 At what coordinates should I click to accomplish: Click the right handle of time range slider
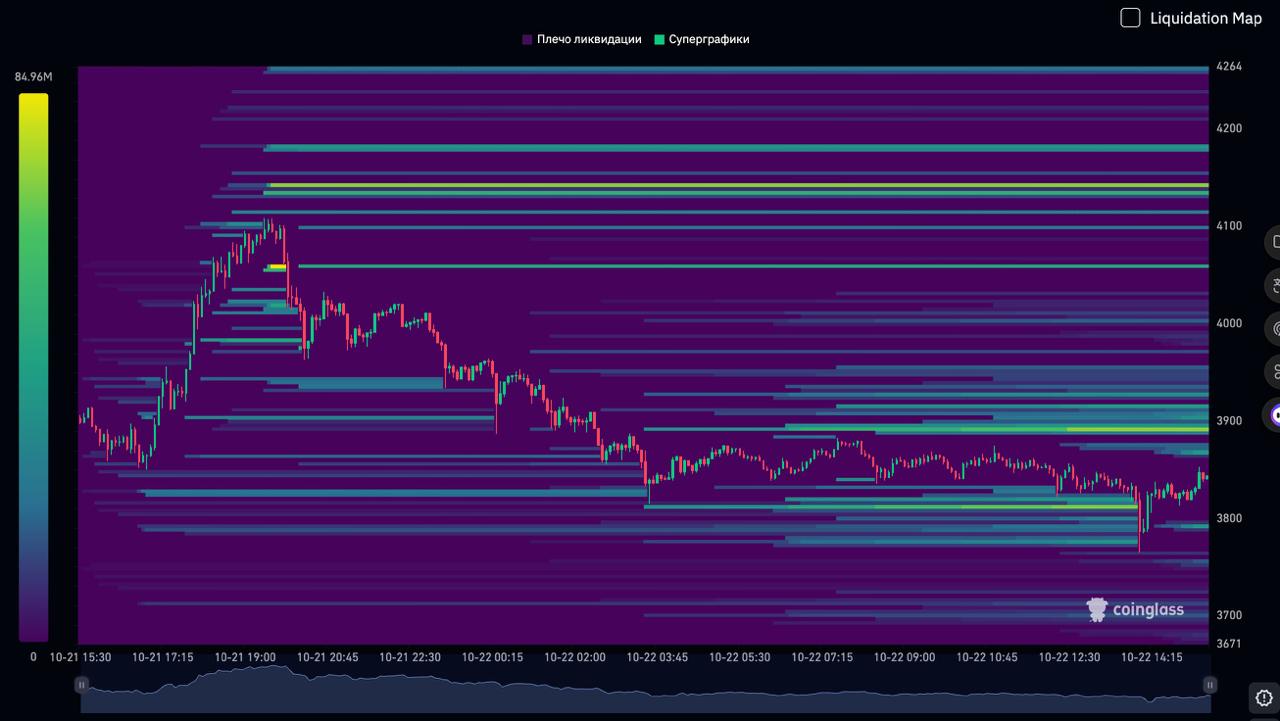pos(1210,685)
